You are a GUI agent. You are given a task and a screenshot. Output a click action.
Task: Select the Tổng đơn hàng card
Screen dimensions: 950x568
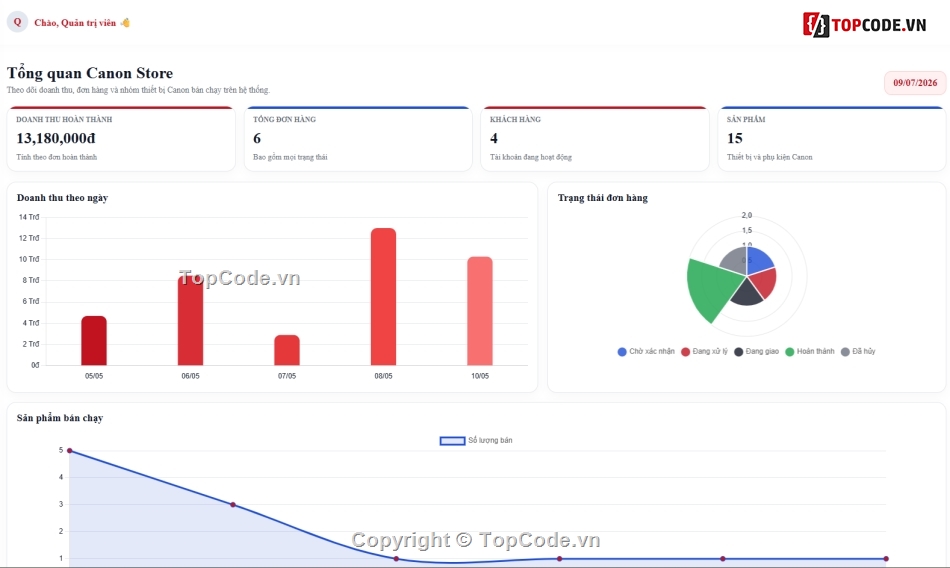coord(358,139)
